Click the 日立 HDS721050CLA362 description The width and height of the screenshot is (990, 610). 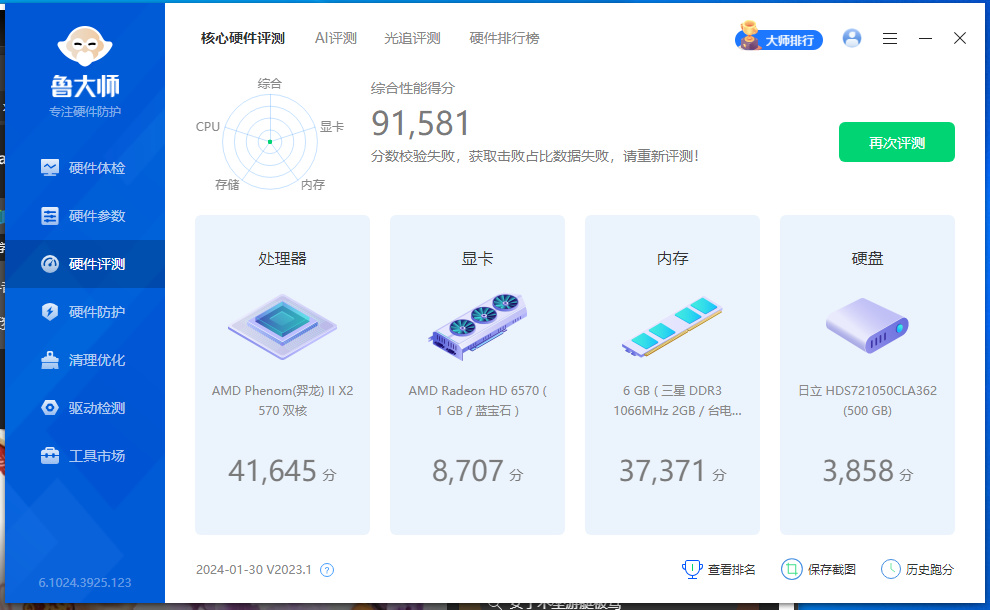click(868, 400)
